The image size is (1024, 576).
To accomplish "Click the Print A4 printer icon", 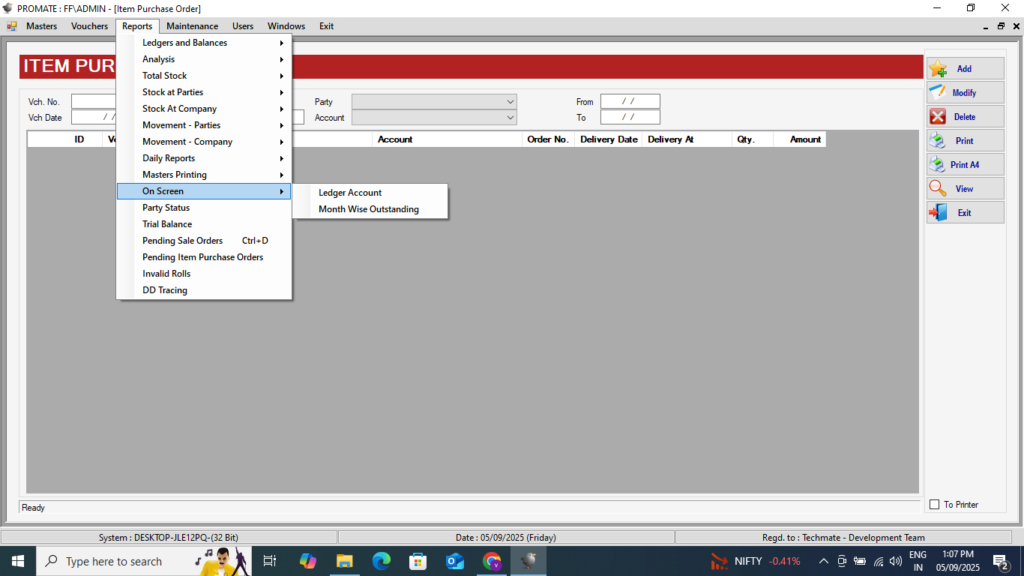I will [x=938, y=165].
